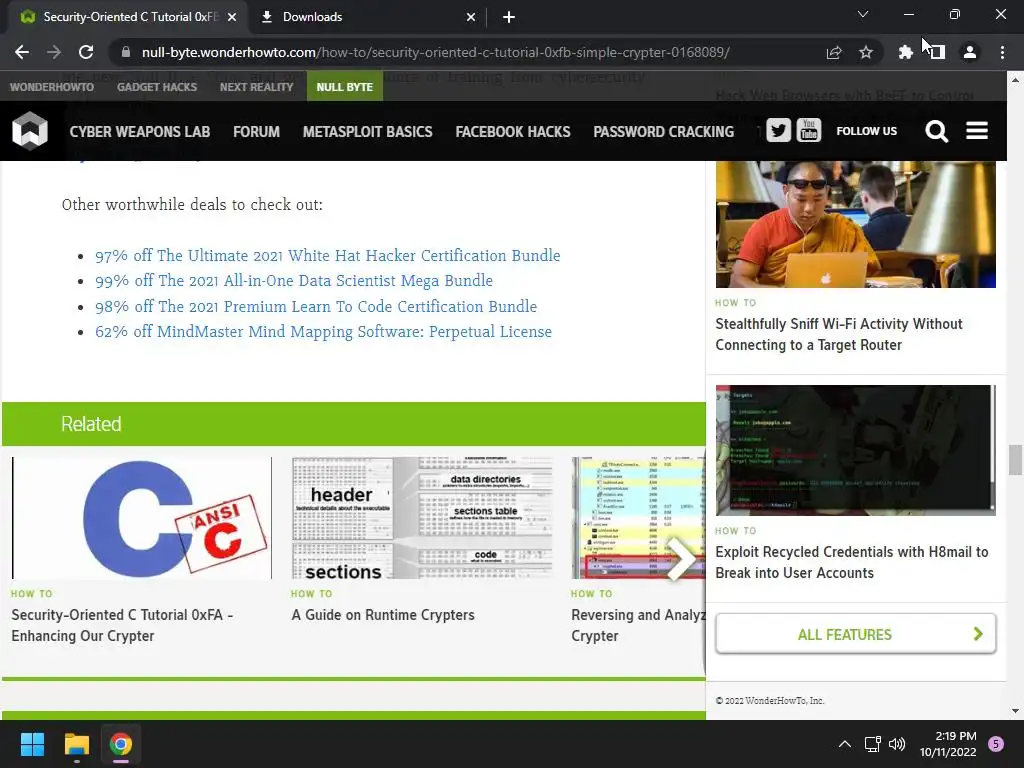The width and height of the screenshot is (1024, 768).
Task: Open the hamburger site menu
Action: click(x=976, y=131)
